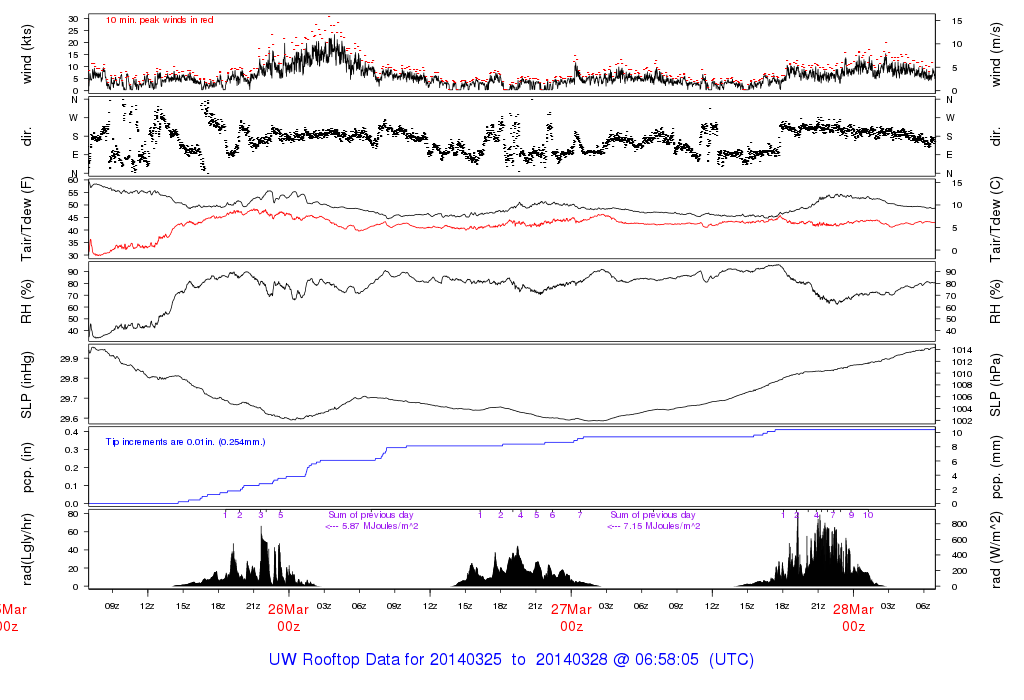The image size is (1024, 700).
Task: Click the right axis label 'SLP (hPa)'
Action: click(x=995, y=385)
